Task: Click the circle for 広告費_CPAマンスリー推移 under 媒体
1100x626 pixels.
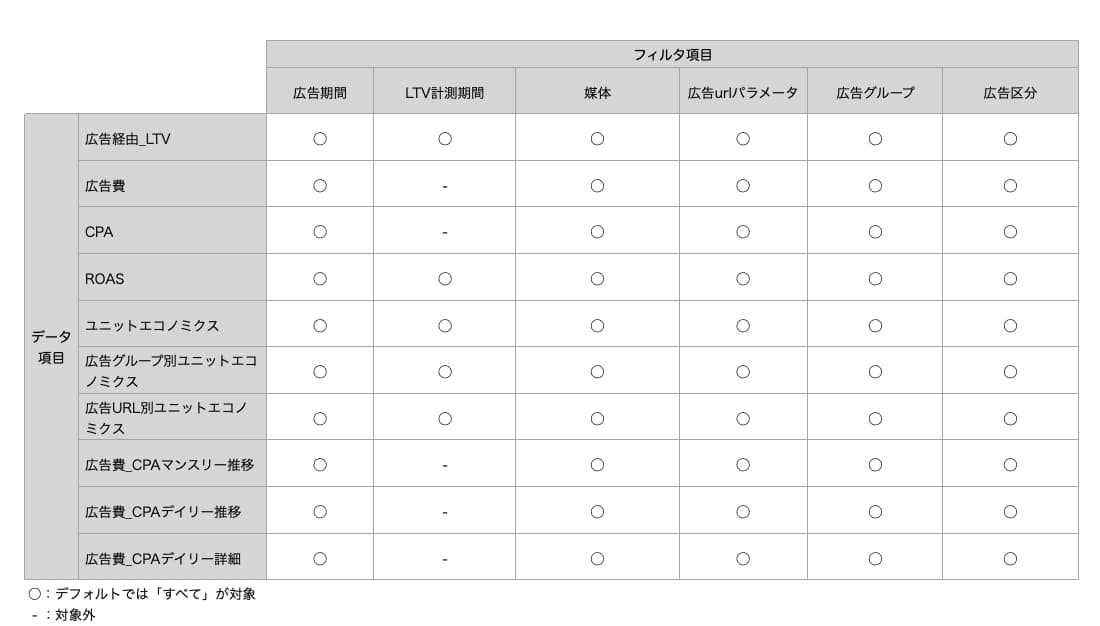Action: (597, 465)
